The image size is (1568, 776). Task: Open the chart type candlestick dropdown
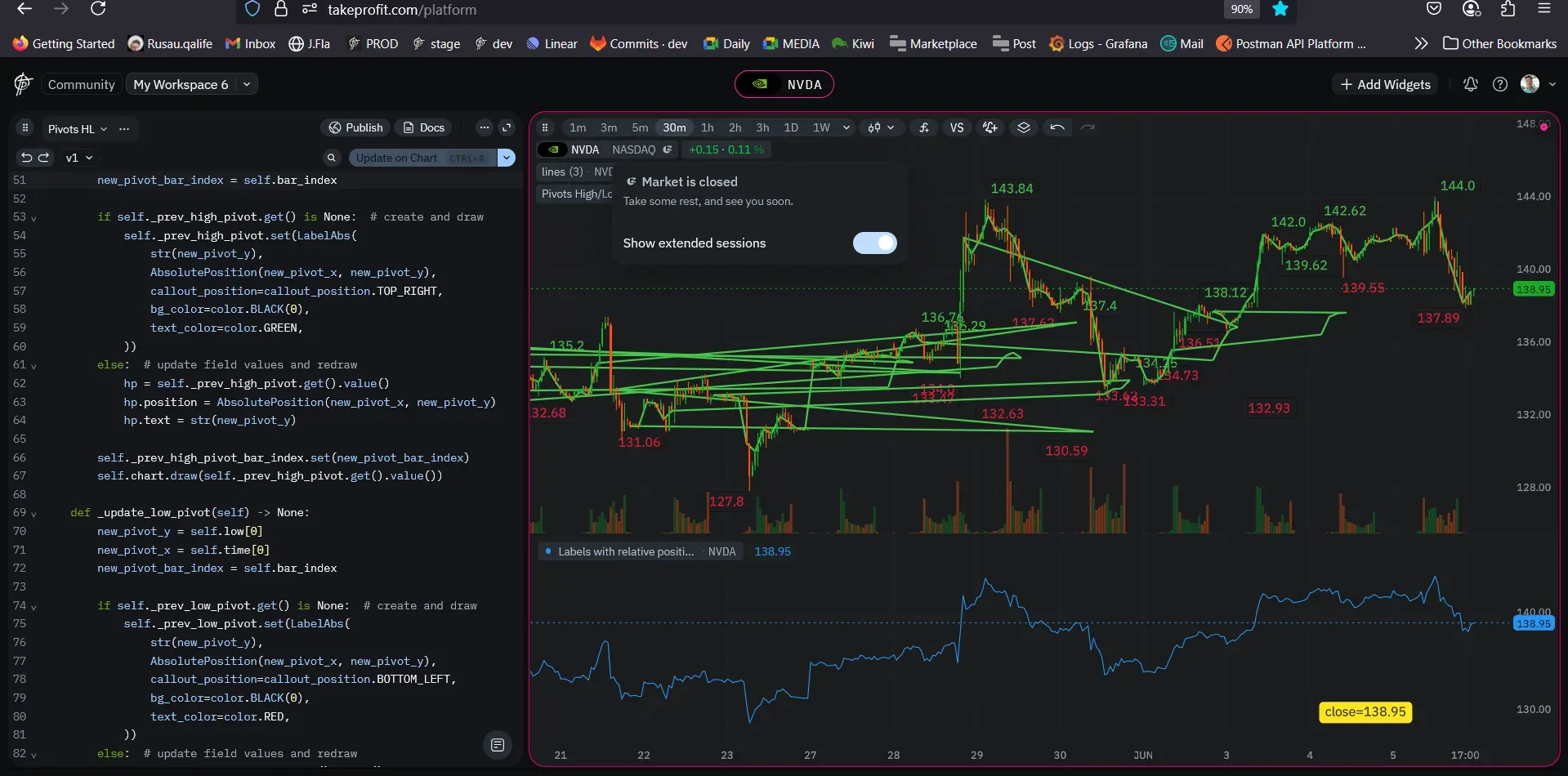coord(881,127)
